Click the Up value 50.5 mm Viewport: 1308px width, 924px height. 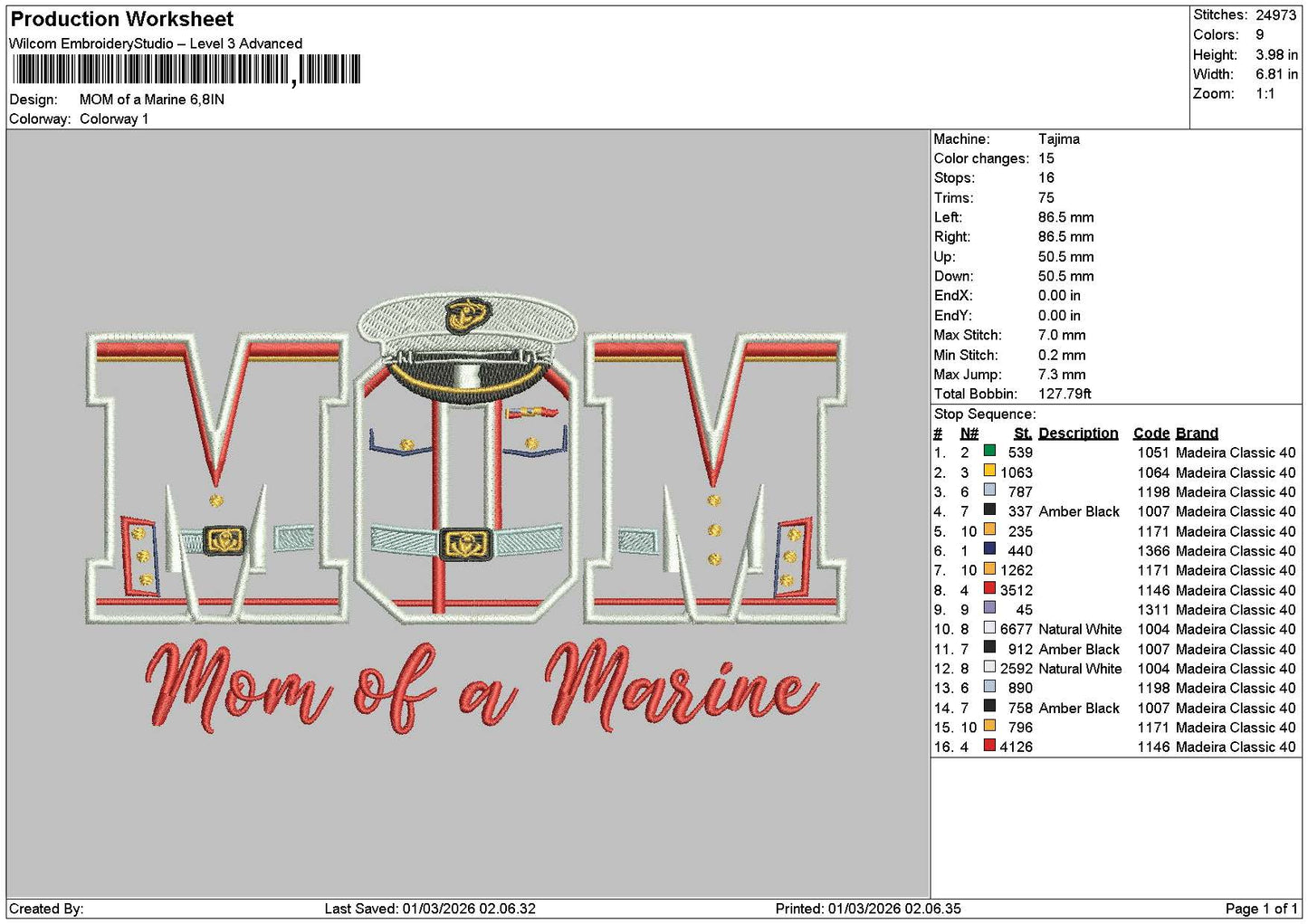(x=1066, y=256)
